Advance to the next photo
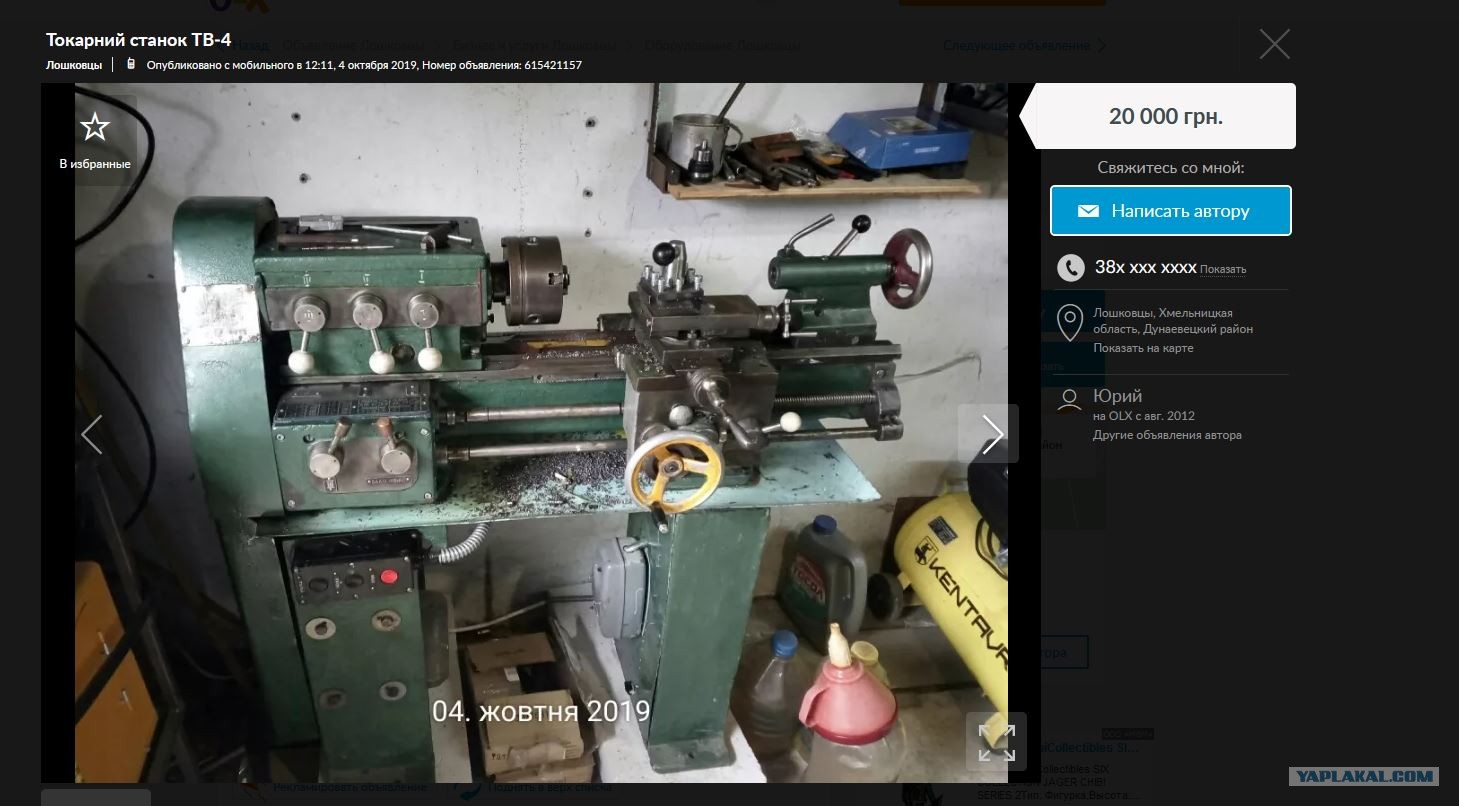Viewport: 1459px width, 806px height. coord(990,434)
